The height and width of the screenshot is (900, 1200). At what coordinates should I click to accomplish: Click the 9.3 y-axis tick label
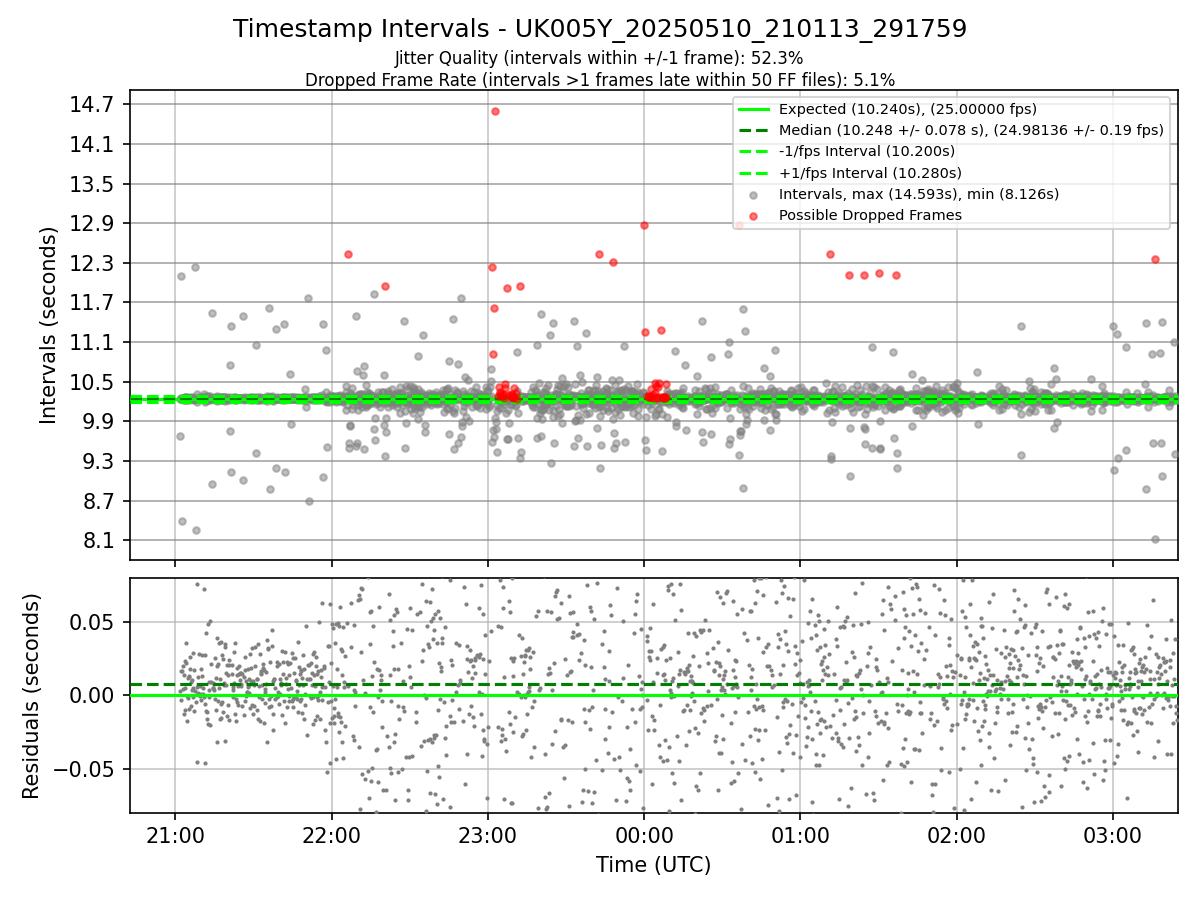click(101, 461)
